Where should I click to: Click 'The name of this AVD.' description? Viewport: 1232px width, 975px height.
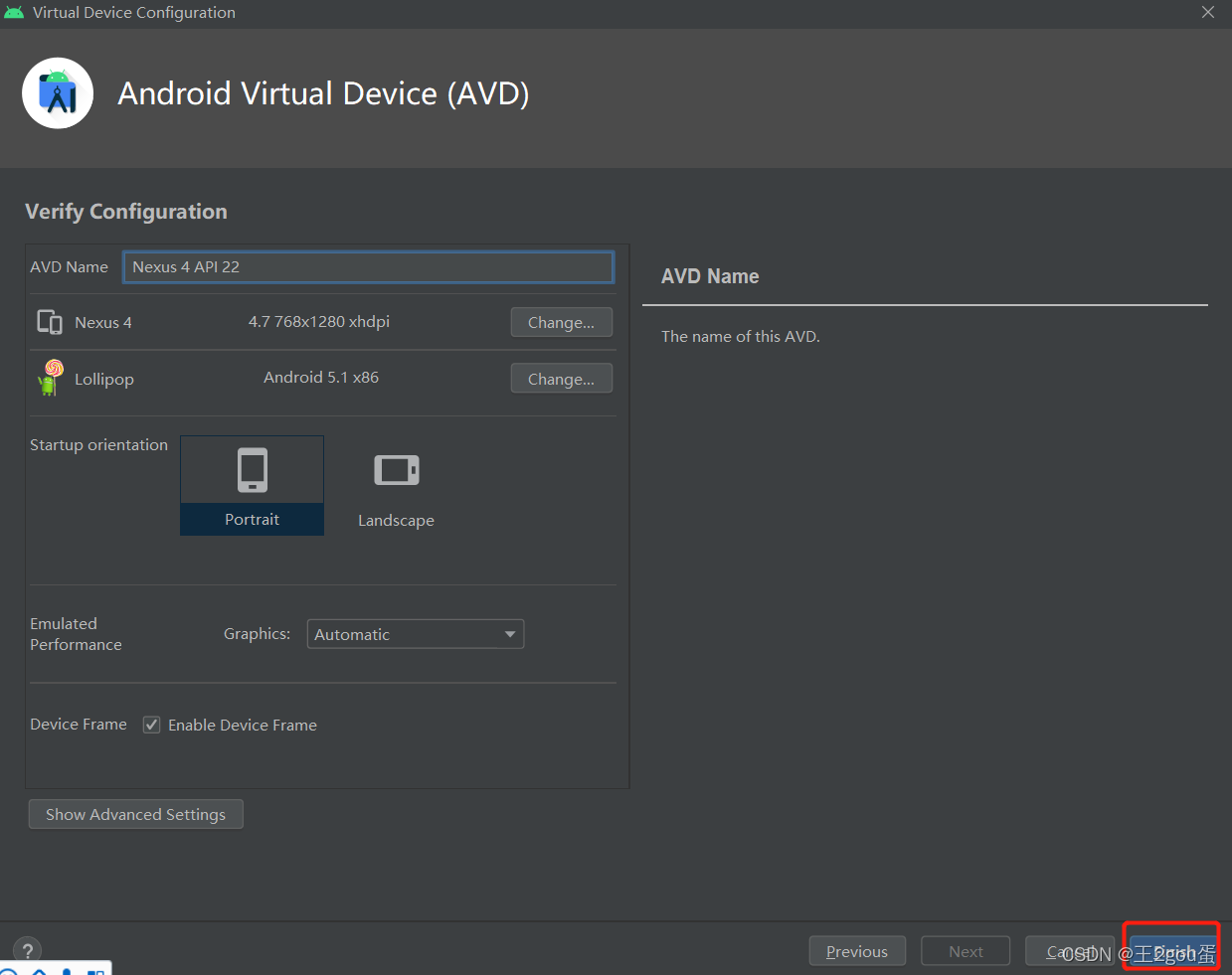coord(741,336)
